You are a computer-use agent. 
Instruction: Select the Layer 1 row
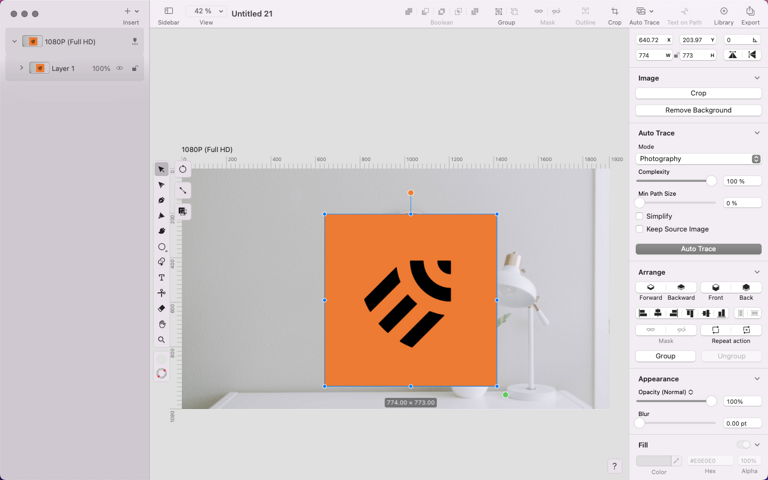pos(74,68)
